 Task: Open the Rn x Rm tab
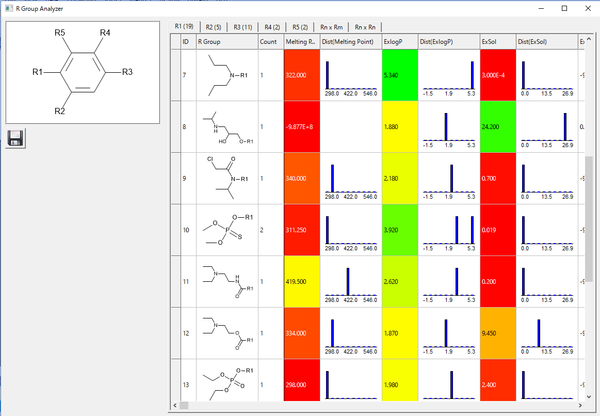[335, 25]
